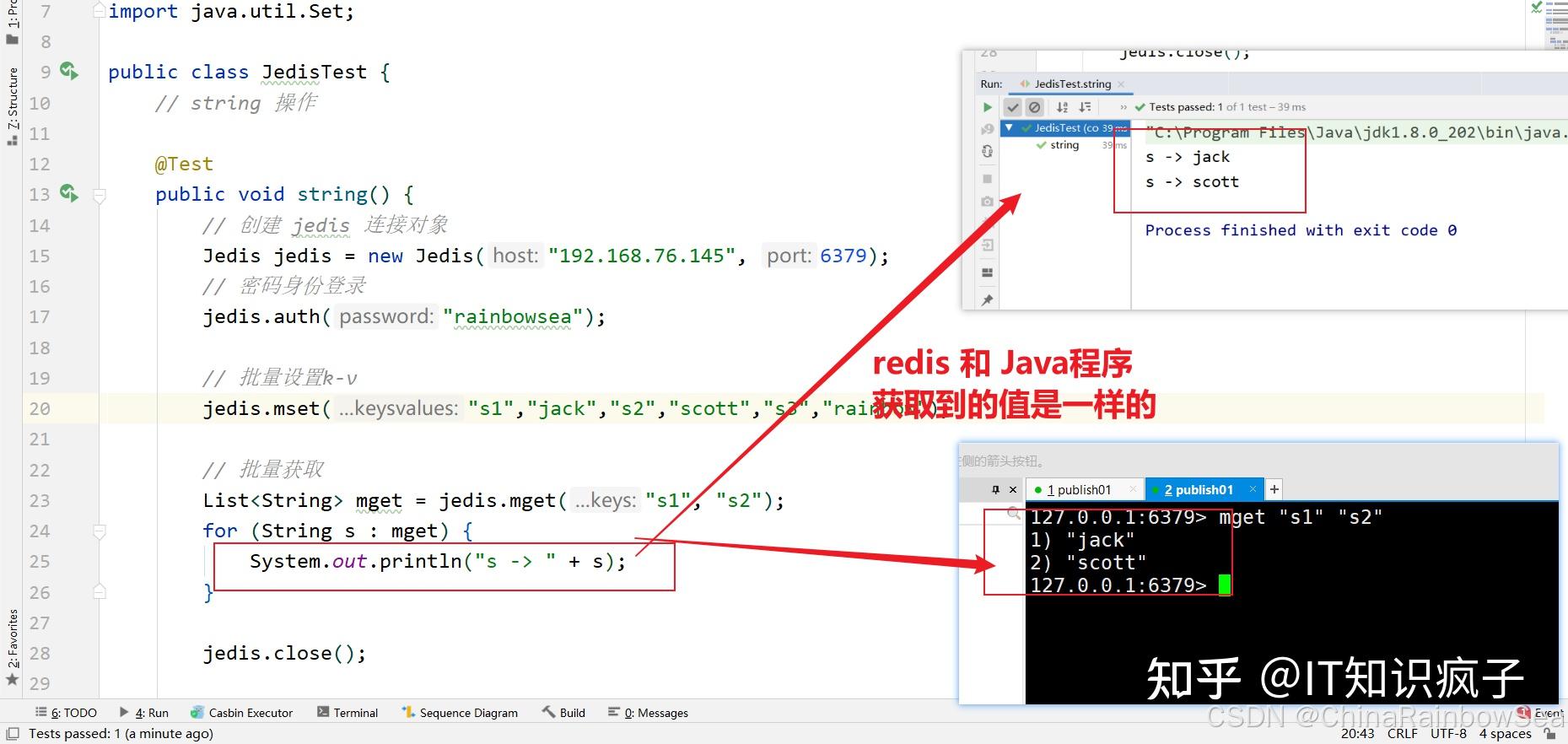Pin the terminal session sidebar

click(995, 489)
